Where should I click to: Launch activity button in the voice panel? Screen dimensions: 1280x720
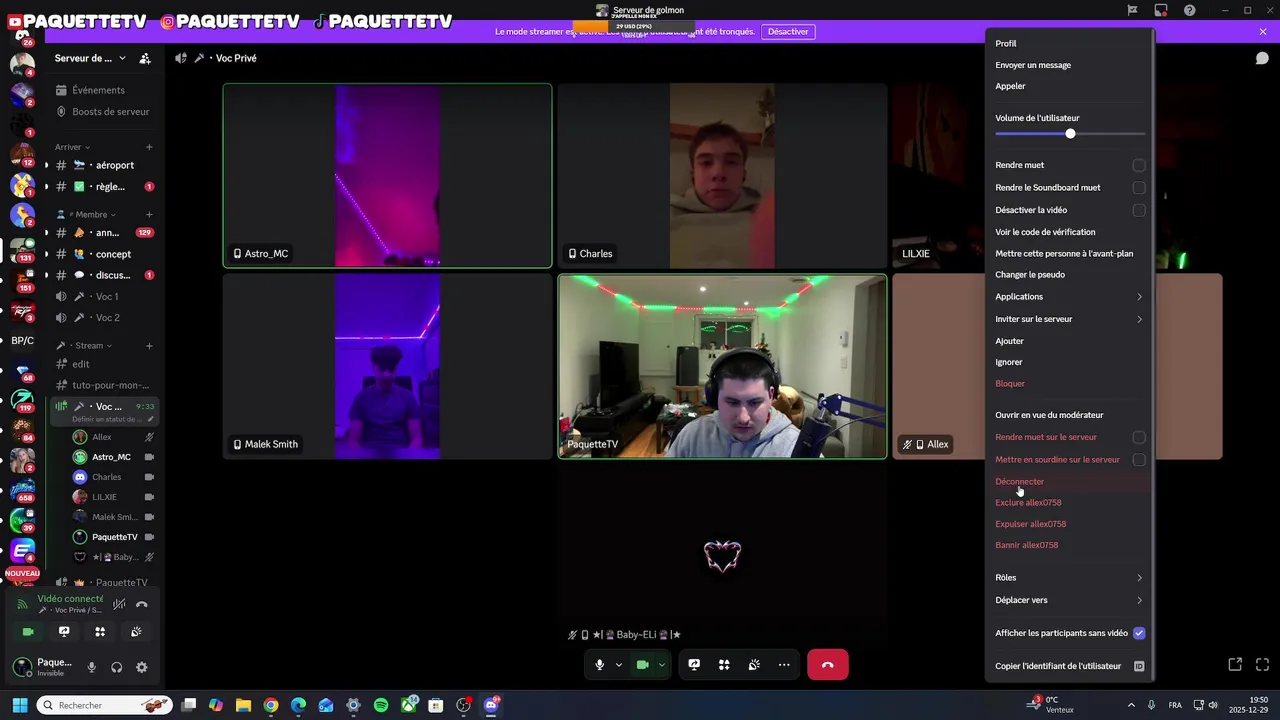click(100, 632)
